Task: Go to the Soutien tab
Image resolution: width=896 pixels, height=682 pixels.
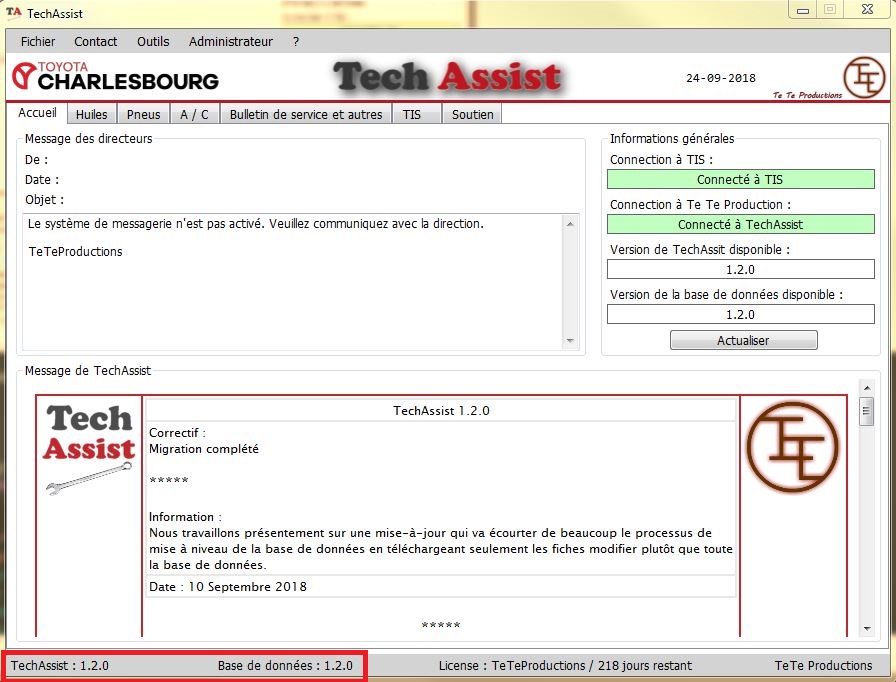Action: coord(472,115)
